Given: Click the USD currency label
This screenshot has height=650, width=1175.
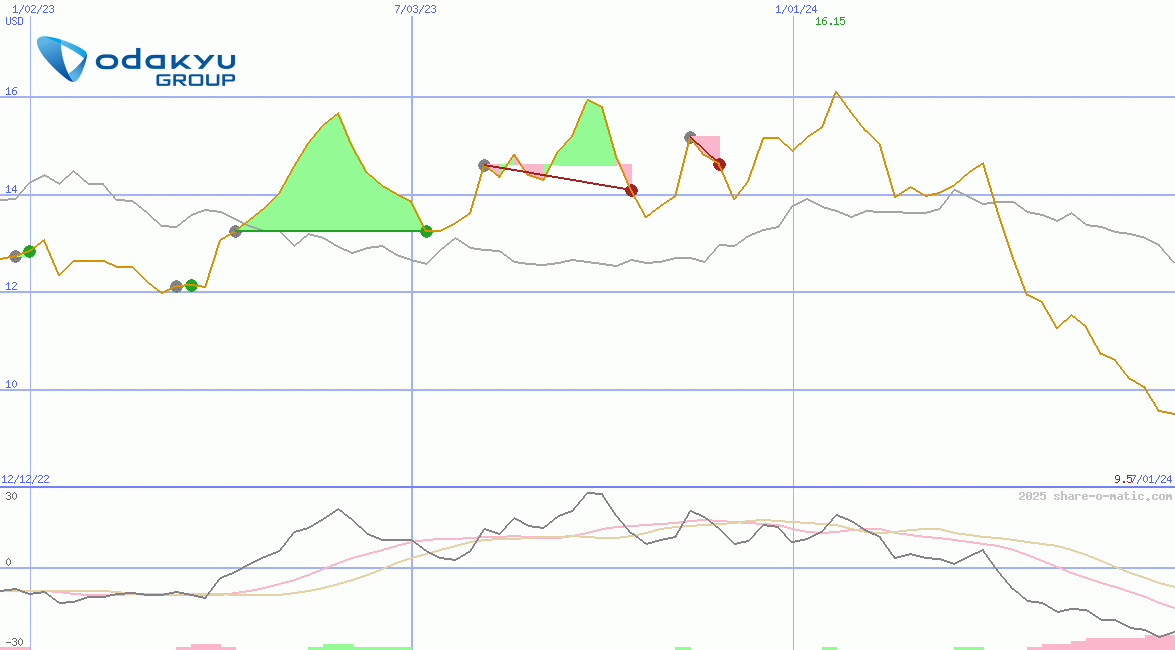Looking at the screenshot, I should click(x=15, y=21).
